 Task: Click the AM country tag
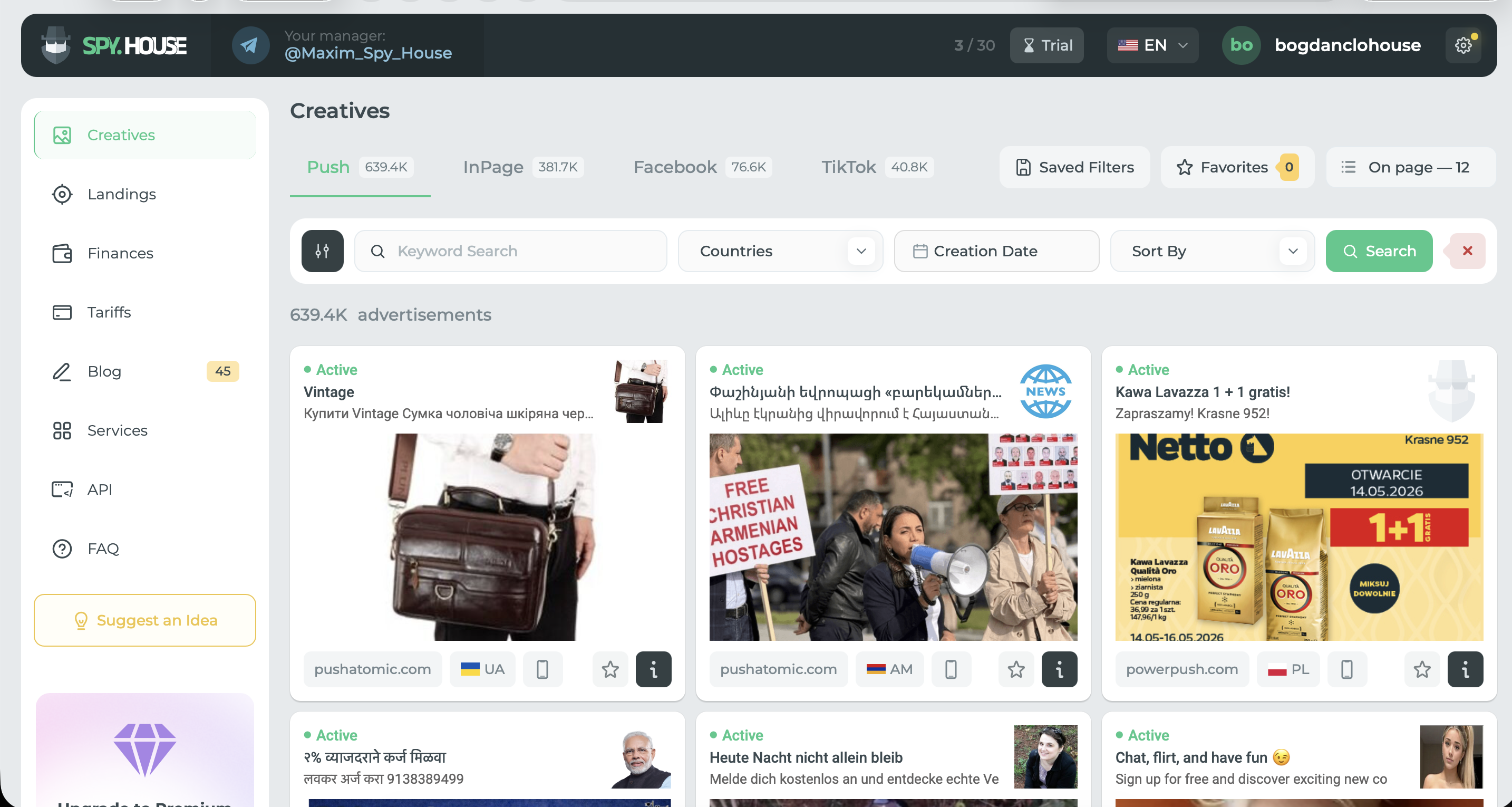889,669
